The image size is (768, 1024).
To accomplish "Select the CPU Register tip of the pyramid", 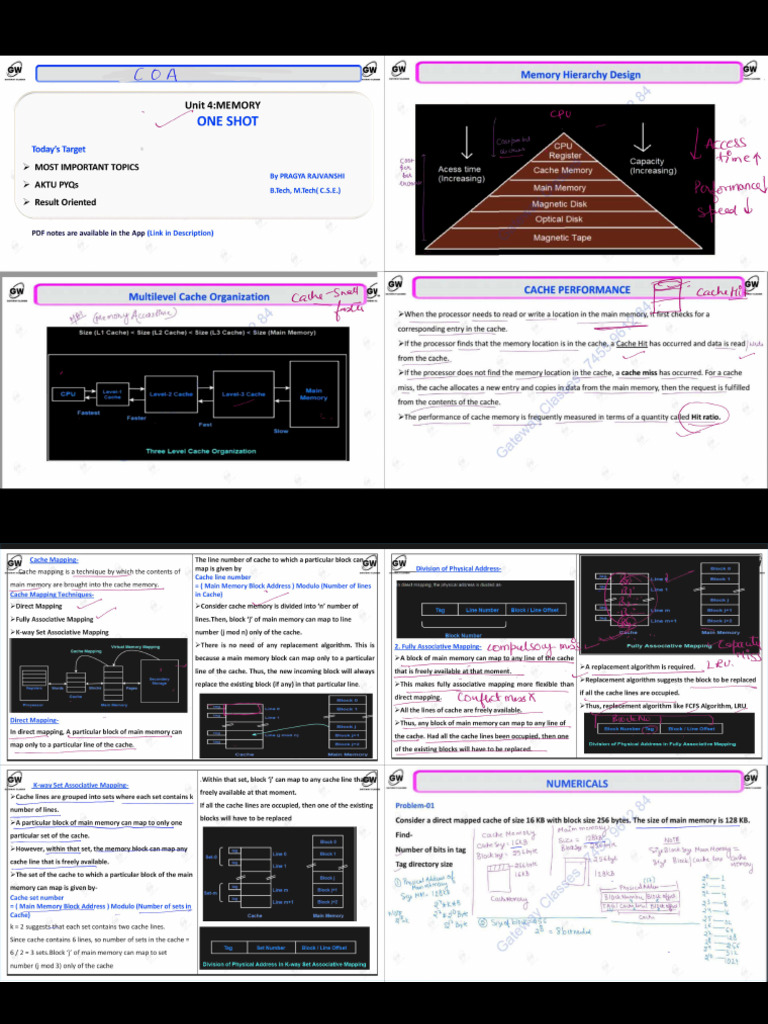I will (x=564, y=151).
